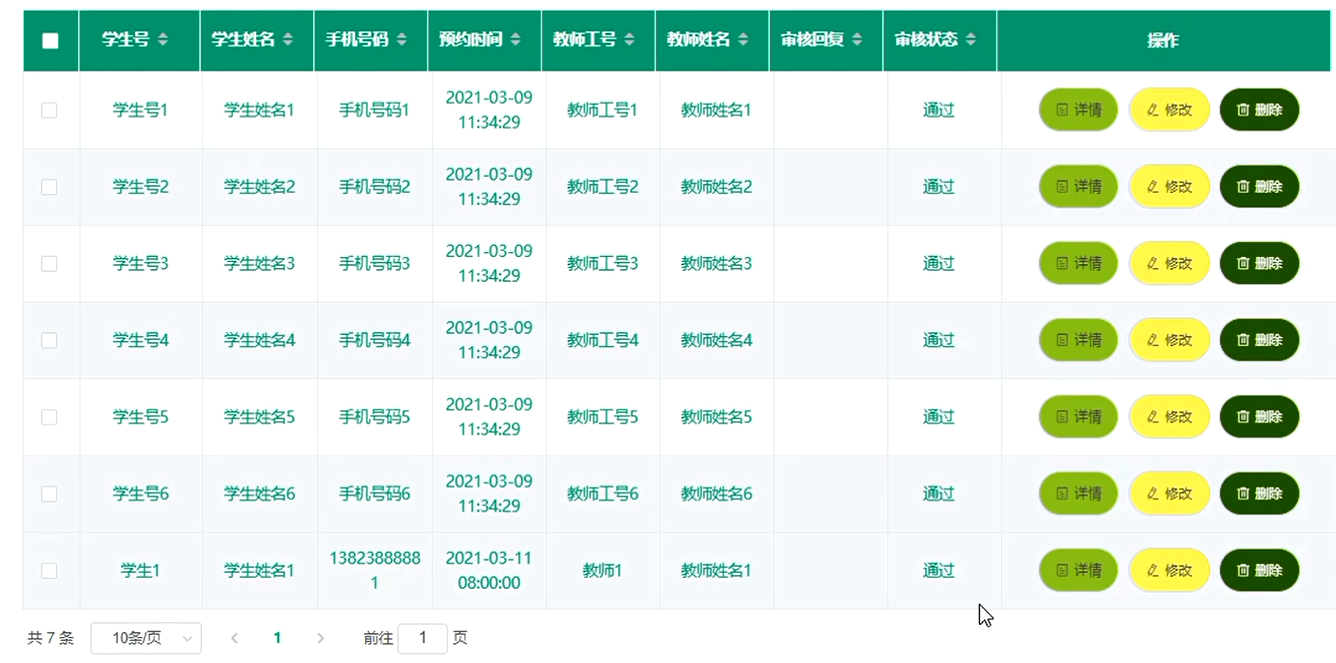The width and height of the screenshot is (1336, 663).
Task: Sort the table by 学生姓名 column arrows
Action: click(x=288, y=40)
